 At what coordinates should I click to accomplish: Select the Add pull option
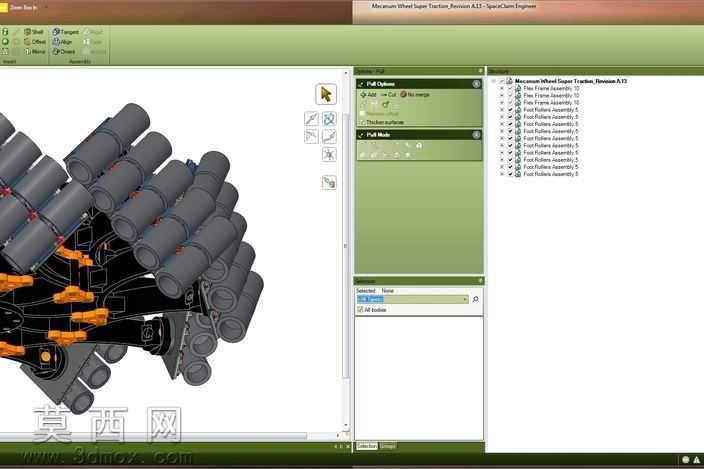pyautogui.click(x=368, y=95)
